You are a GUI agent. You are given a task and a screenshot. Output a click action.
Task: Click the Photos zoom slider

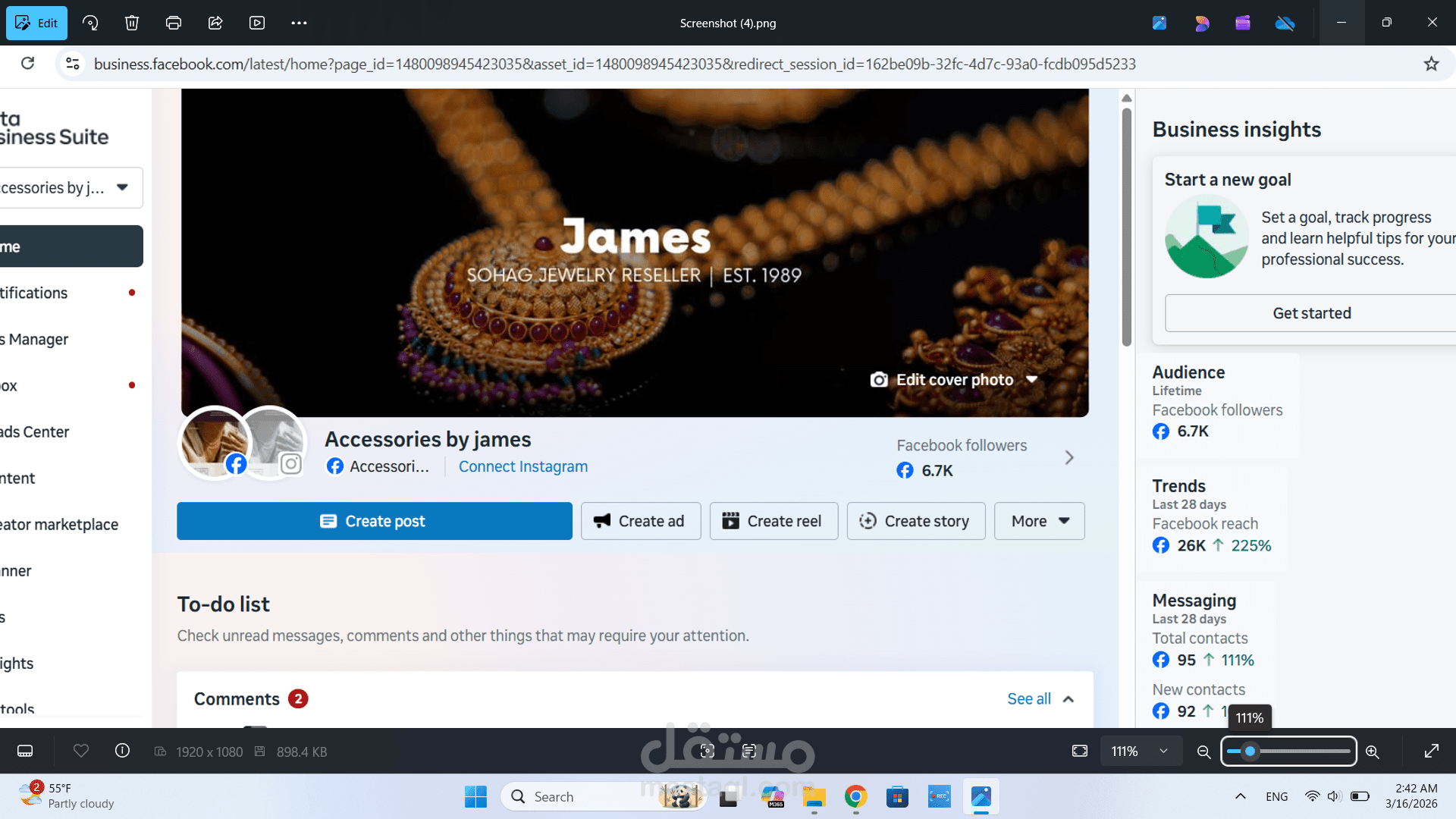[x=1288, y=752]
